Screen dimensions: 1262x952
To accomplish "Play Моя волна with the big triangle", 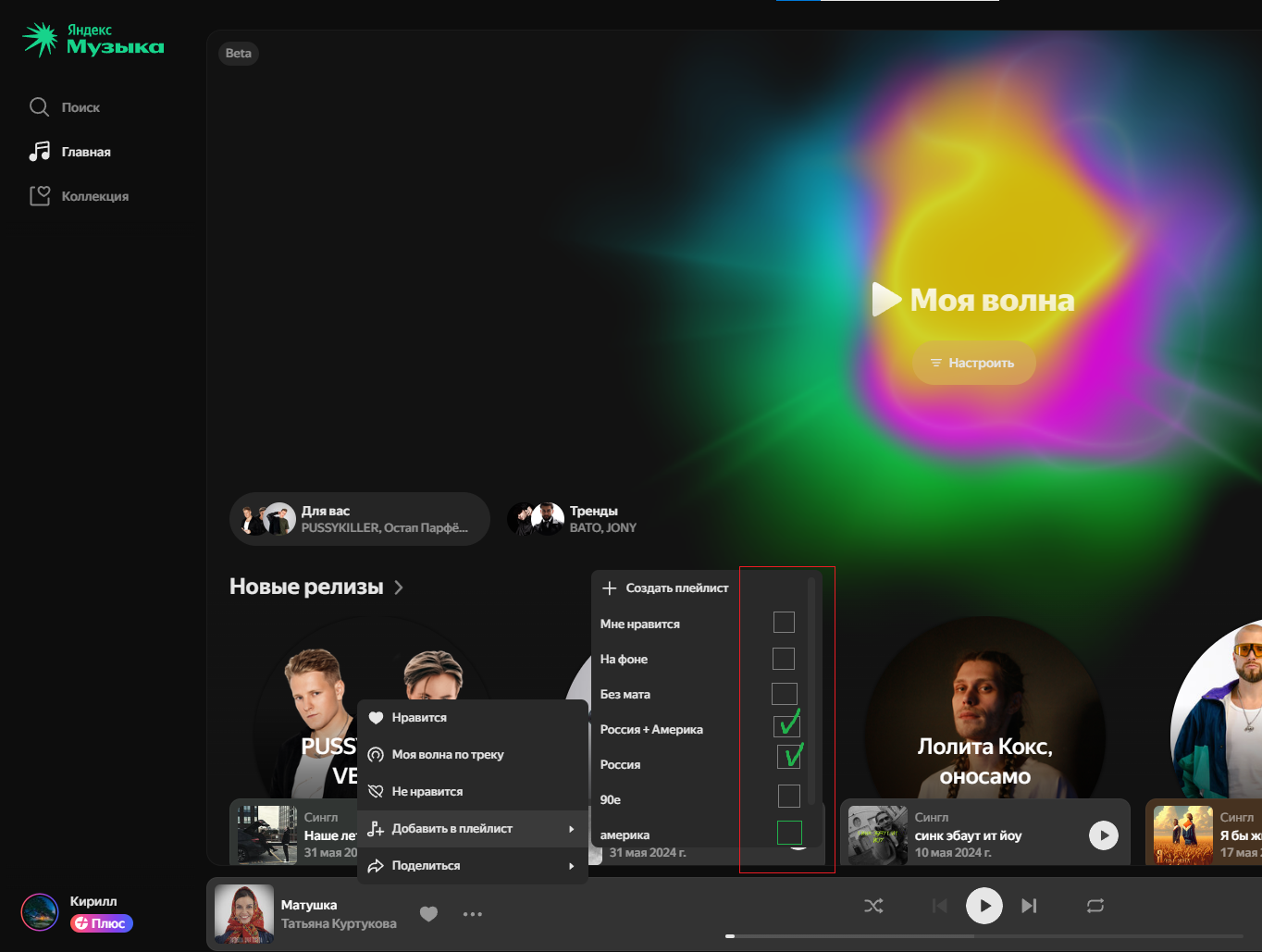I will pos(886,300).
